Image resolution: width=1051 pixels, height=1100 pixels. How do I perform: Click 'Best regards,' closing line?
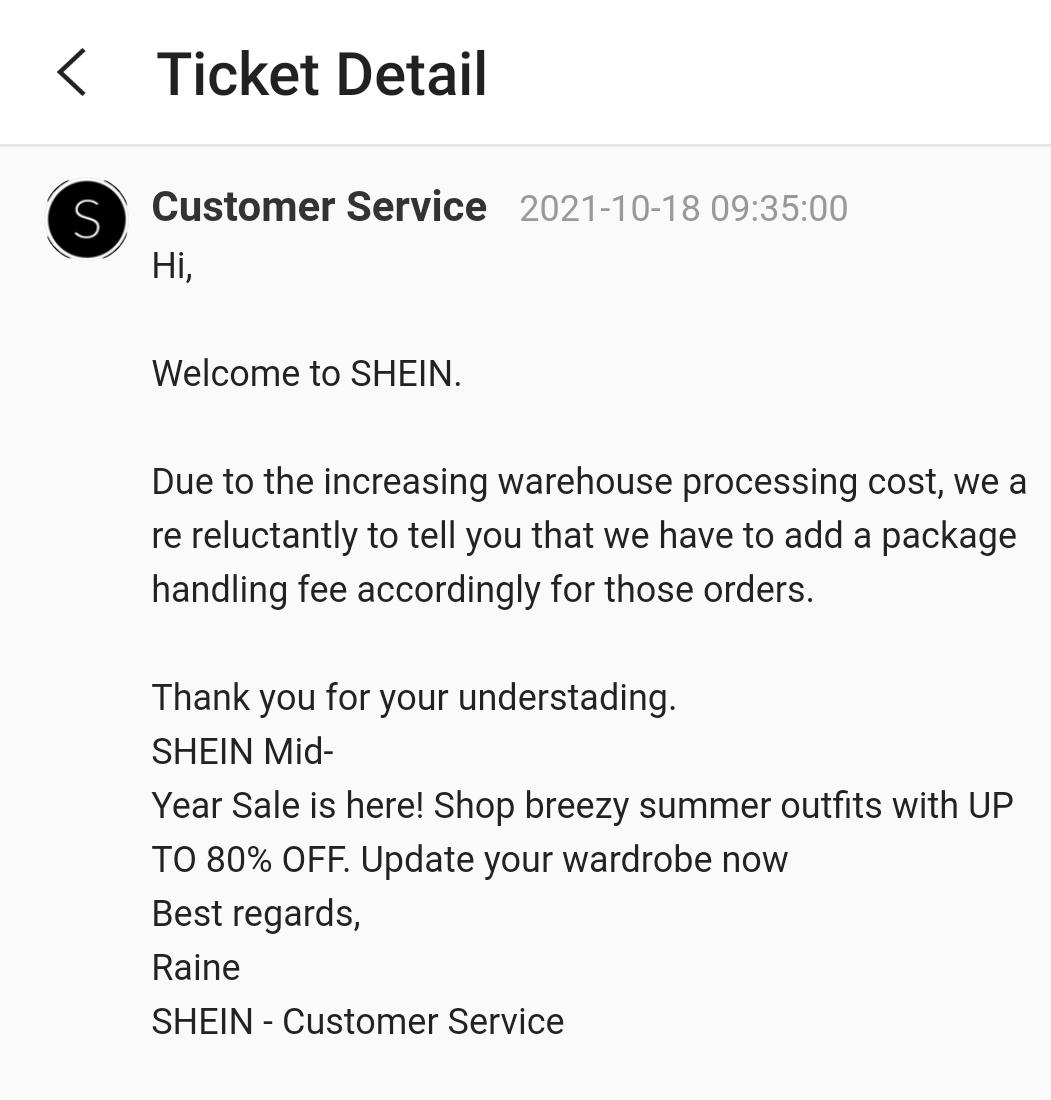coord(255,913)
